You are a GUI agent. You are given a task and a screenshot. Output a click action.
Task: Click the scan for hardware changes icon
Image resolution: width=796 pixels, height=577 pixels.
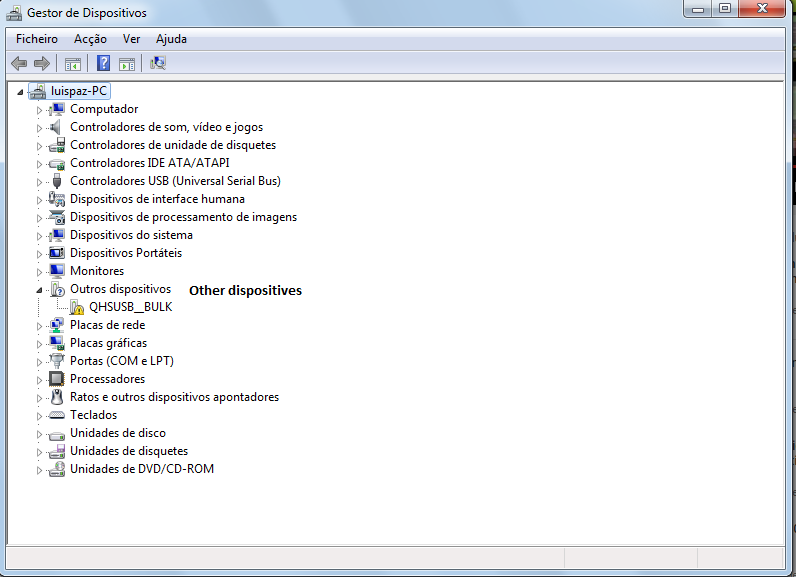point(158,64)
